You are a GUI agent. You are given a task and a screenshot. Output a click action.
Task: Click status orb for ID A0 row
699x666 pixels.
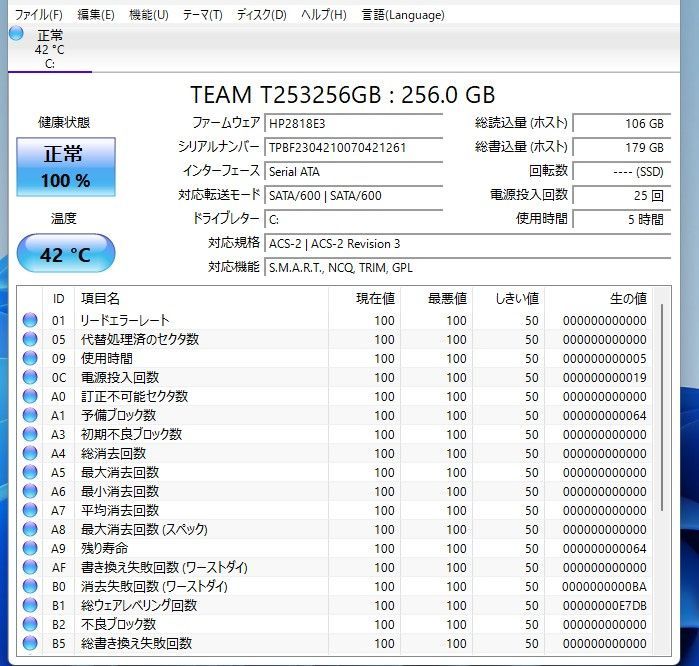pyautogui.click(x=30, y=396)
